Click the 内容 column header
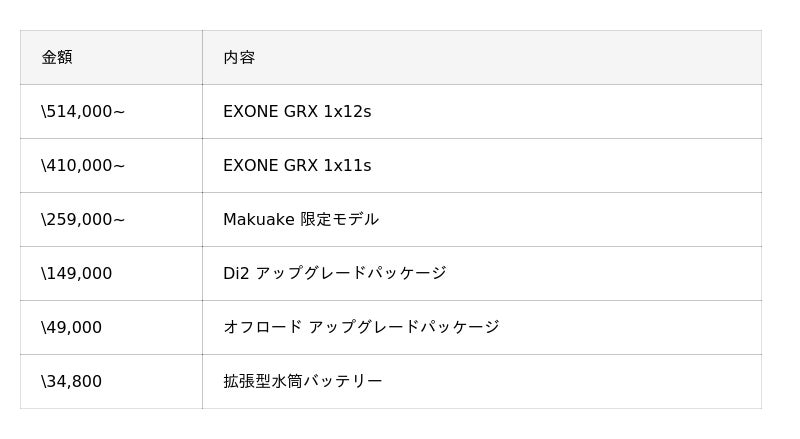Screen dimensions: 800x439 coord(239,57)
